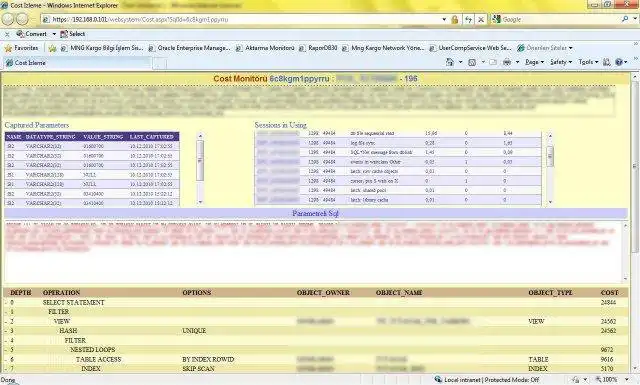Click the LAST_CAPTURED column header
Image resolution: width=640 pixels, height=385 pixels.
151,137
